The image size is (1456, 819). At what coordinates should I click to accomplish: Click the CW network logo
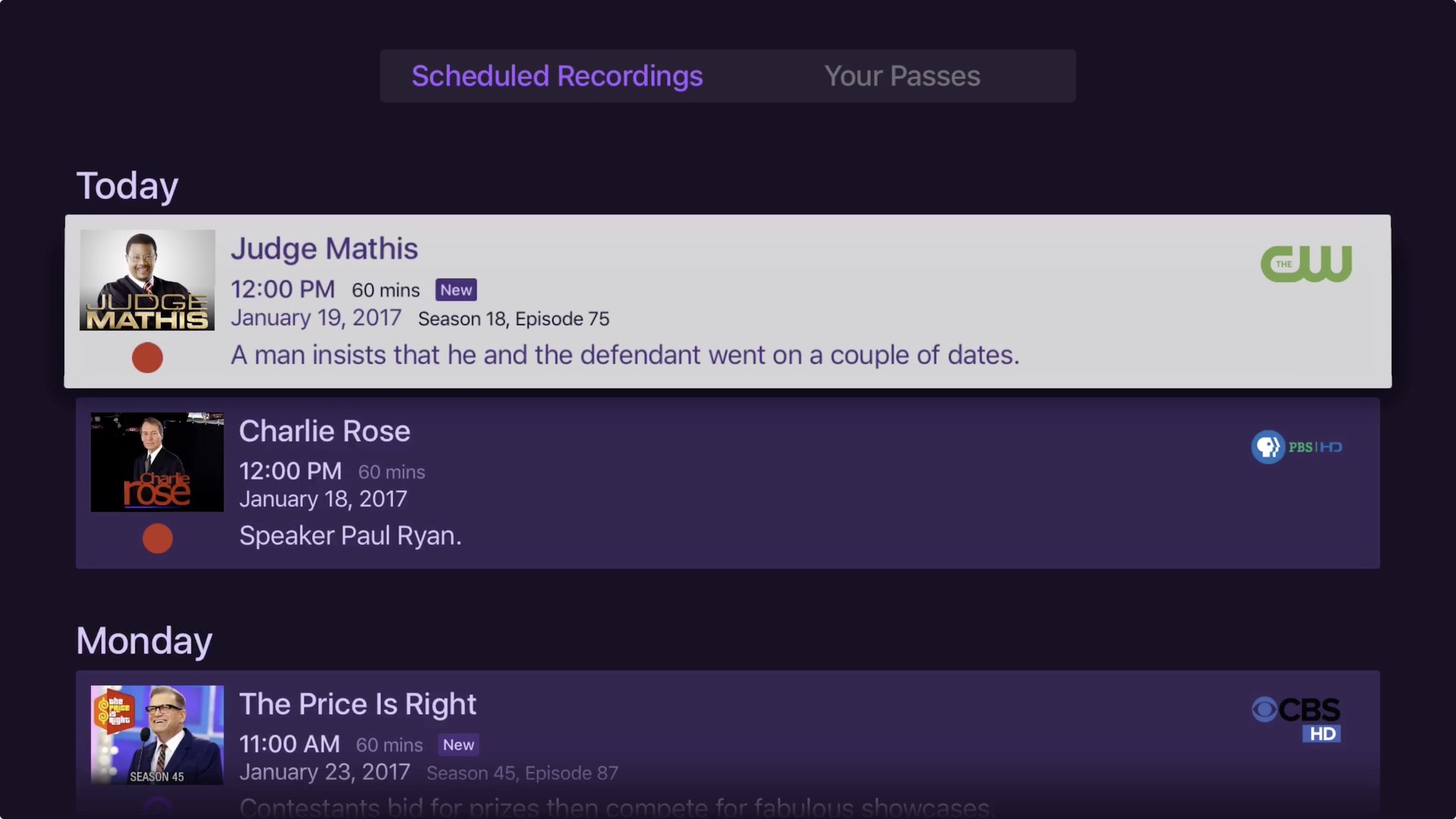(x=1306, y=264)
